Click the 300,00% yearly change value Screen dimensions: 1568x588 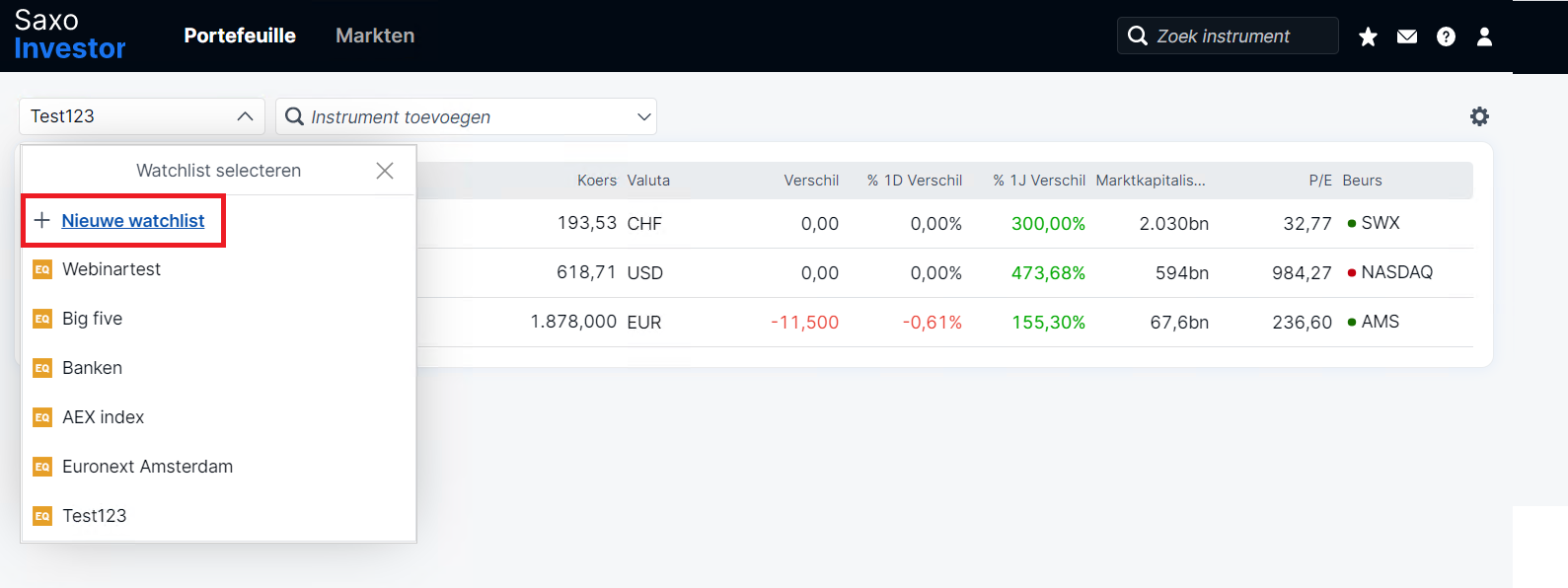tap(1048, 224)
